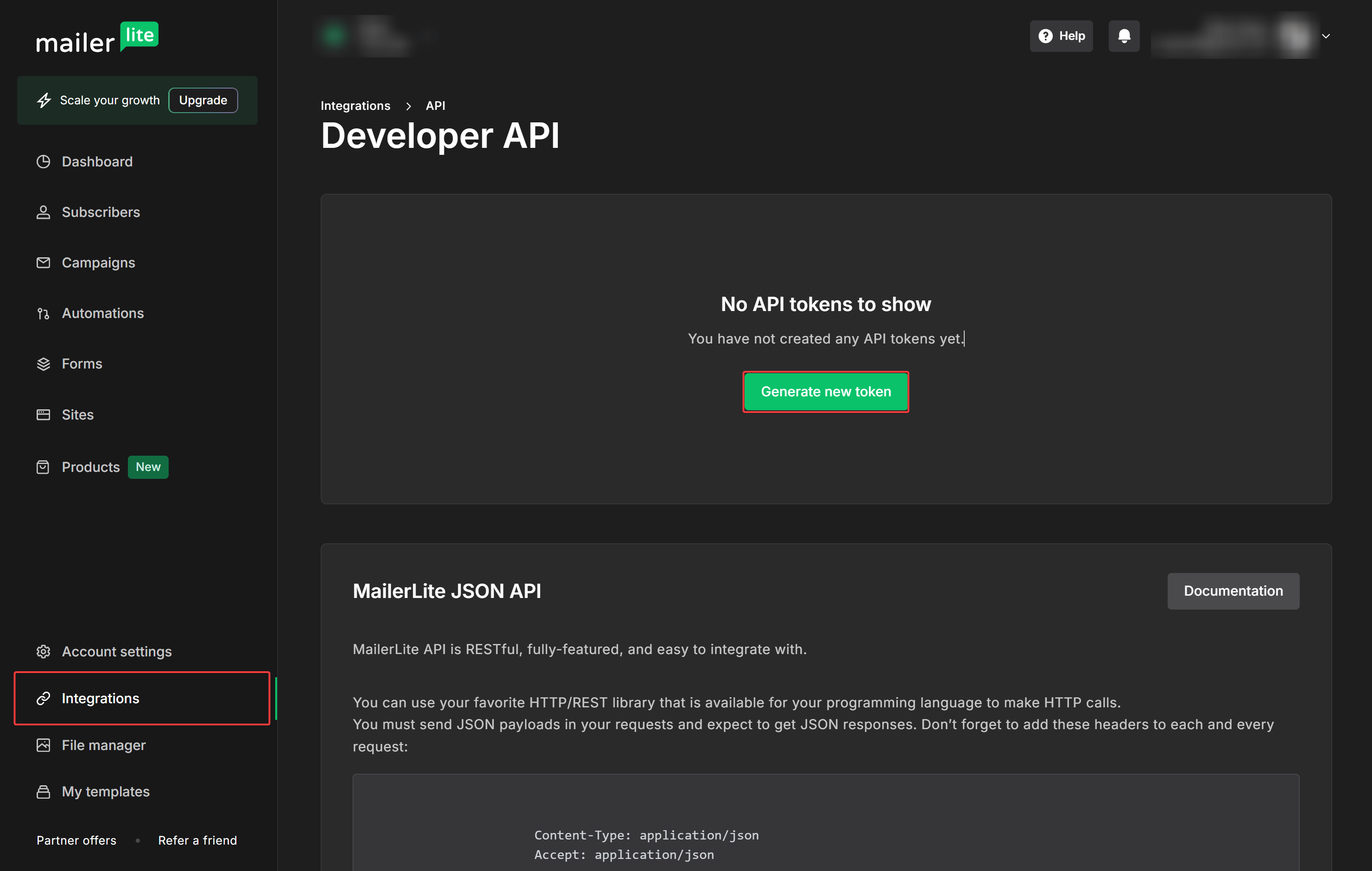Open the API Documentation button
The height and width of the screenshot is (871, 1372).
(1233, 591)
